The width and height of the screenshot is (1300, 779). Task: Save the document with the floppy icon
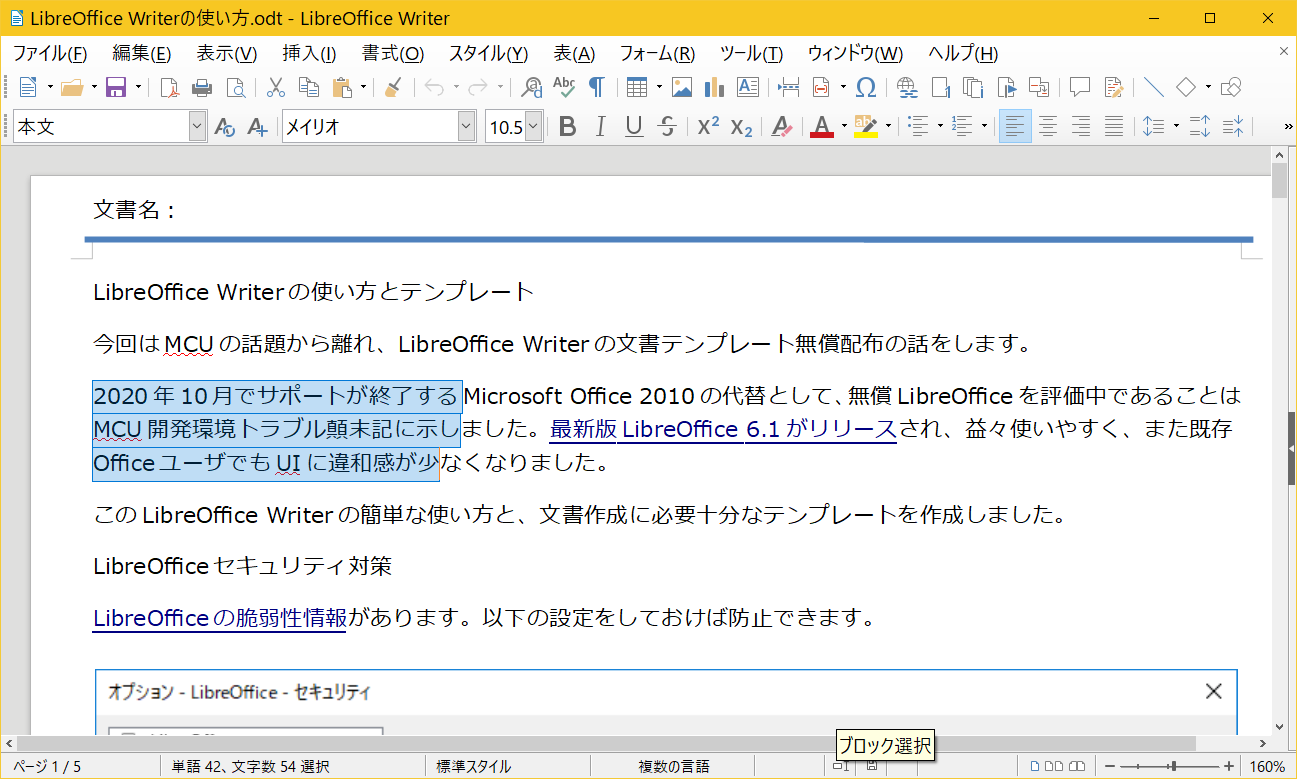tap(117, 88)
